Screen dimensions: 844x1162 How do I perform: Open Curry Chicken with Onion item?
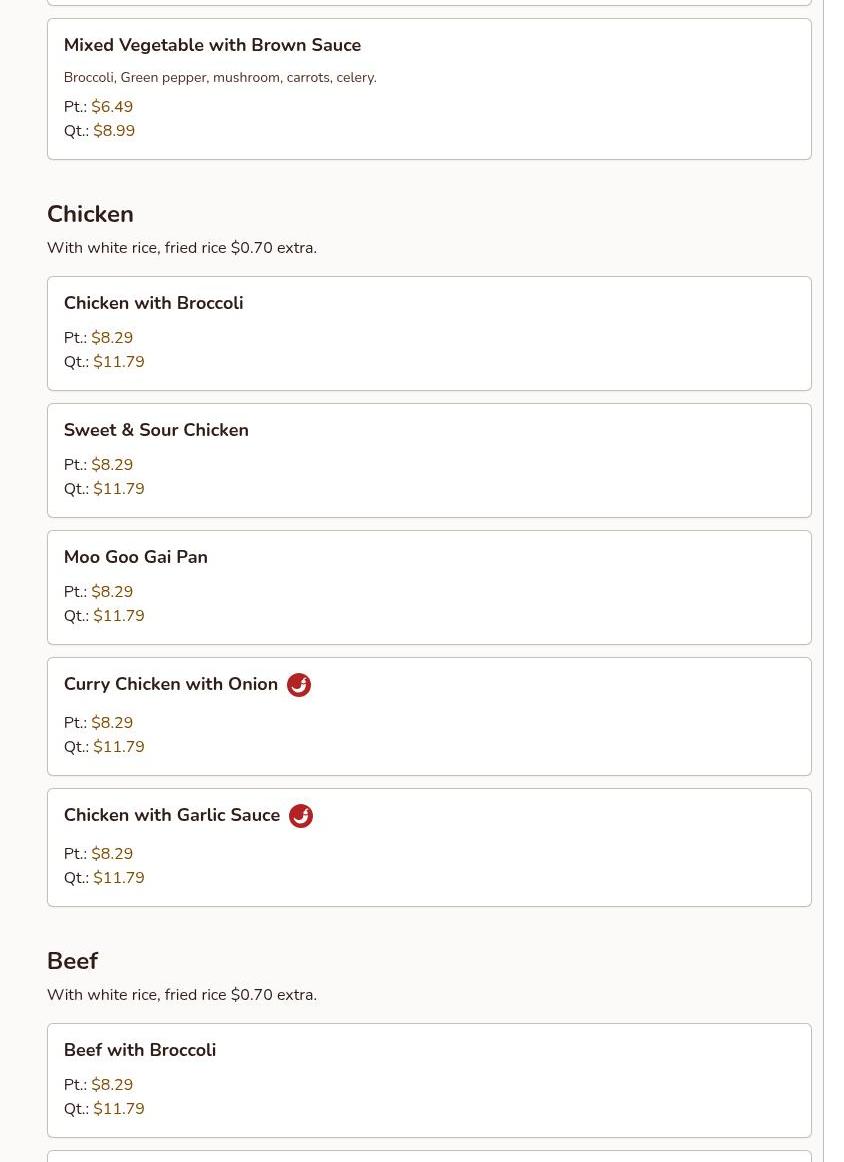pyautogui.click(x=429, y=717)
